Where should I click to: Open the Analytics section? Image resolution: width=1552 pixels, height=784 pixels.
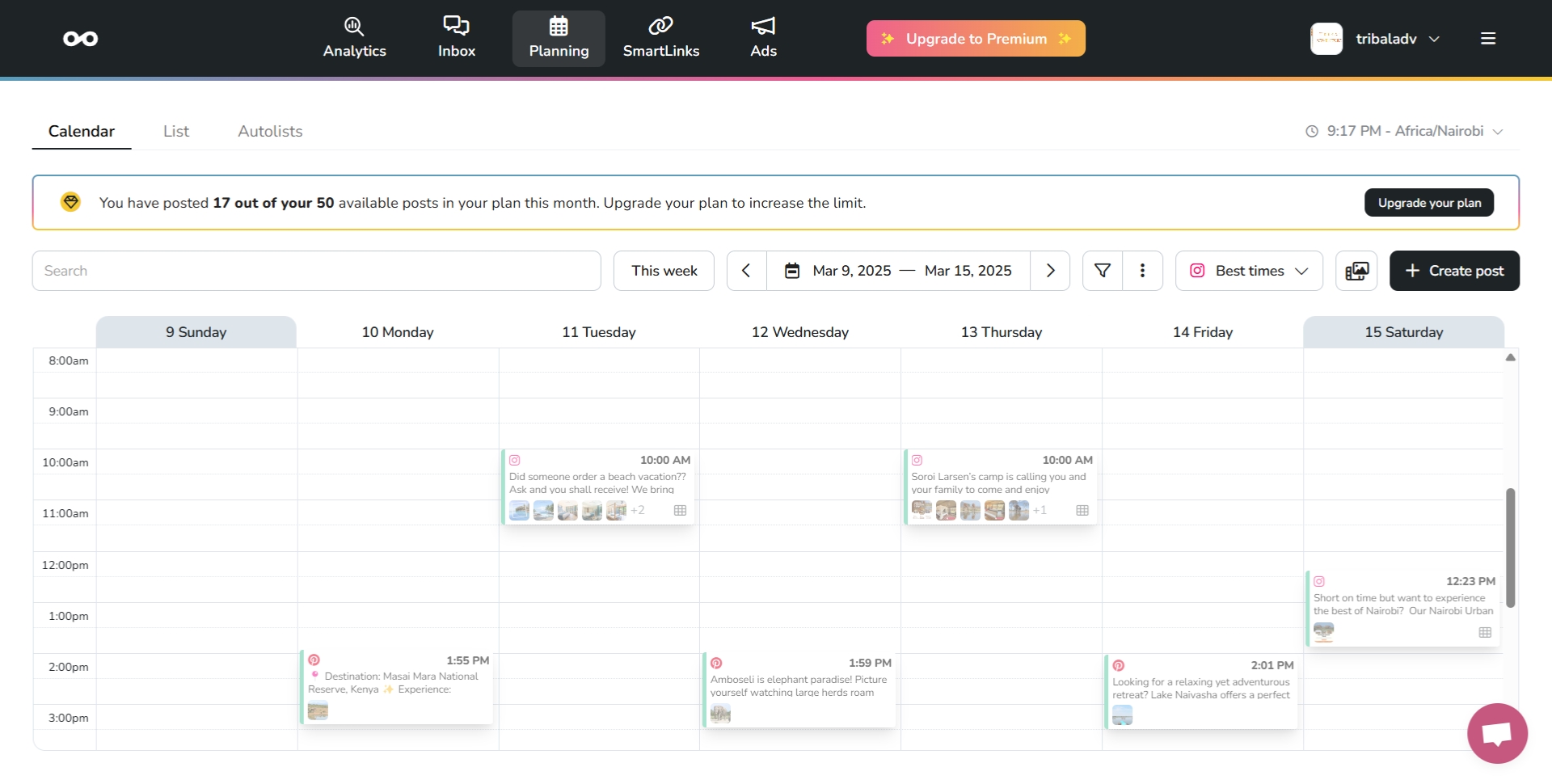[354, 38]
